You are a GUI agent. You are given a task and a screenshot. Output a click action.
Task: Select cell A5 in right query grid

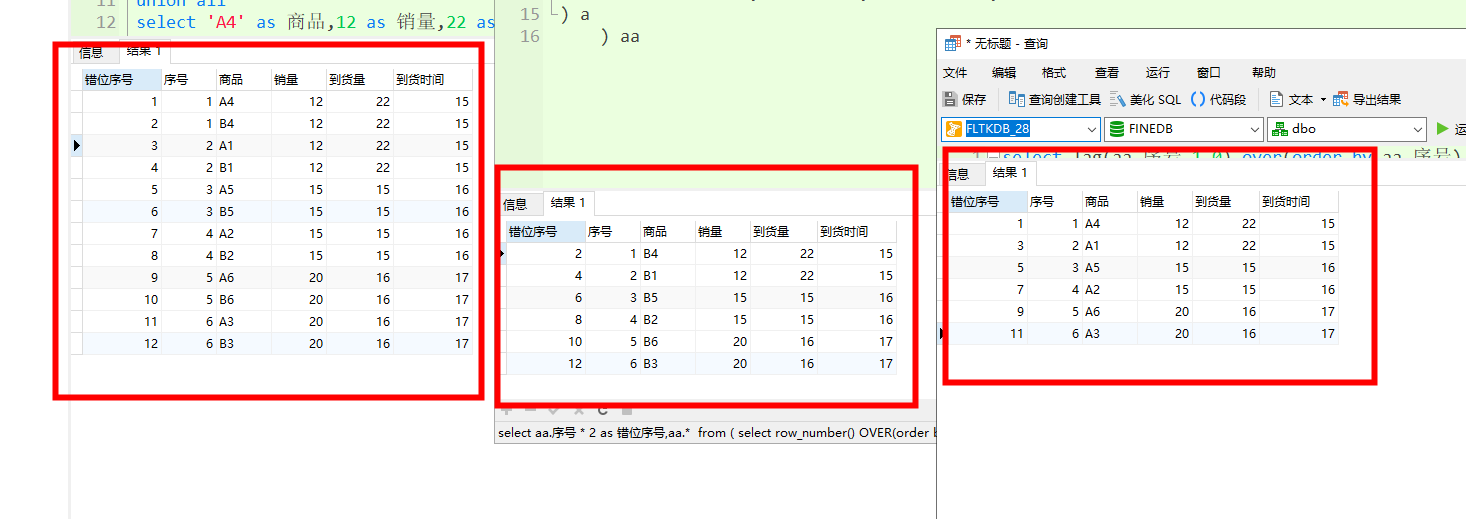(x=1109, y=268)
